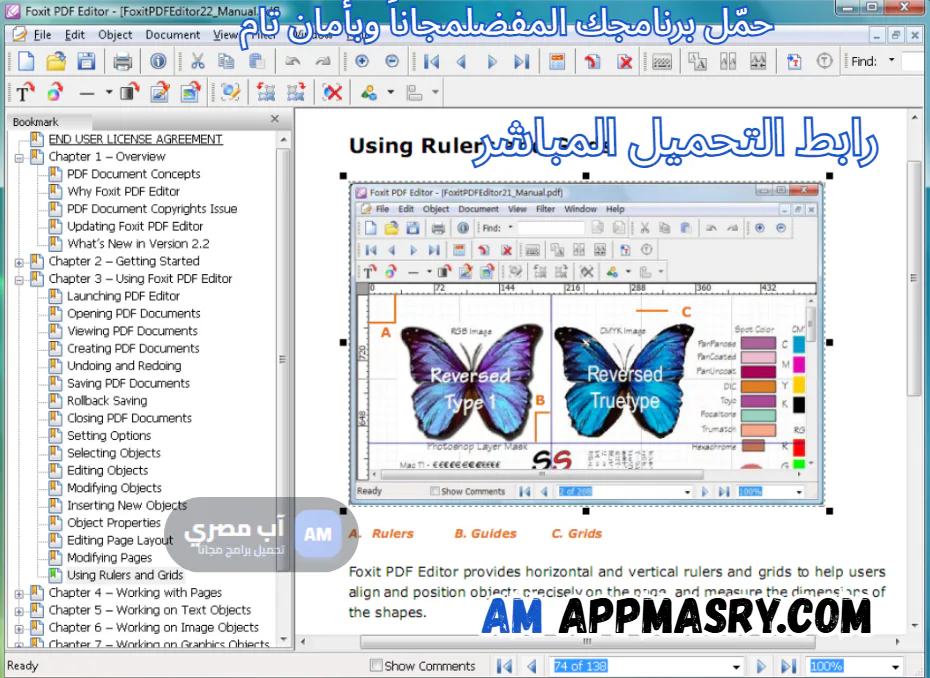Select Why Foxit PDF Editor bookmark
The image size is (930, 678).
point(123,192)
